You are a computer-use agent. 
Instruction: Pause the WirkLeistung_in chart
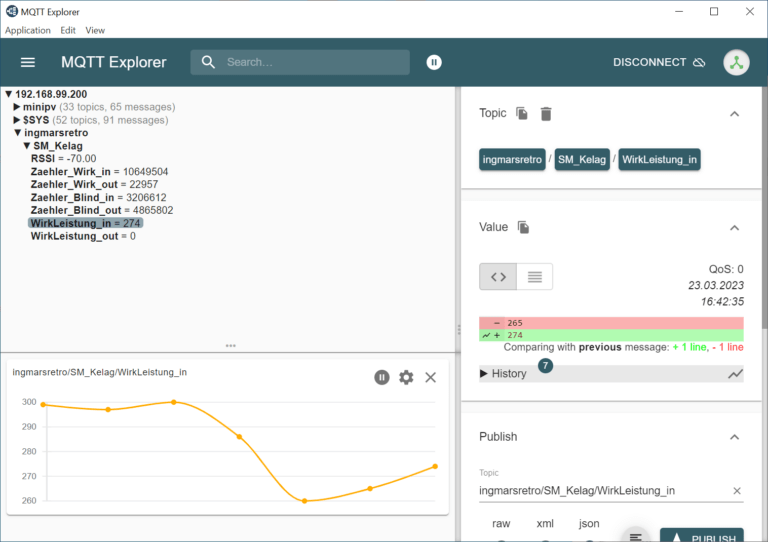tap(382, 377)
